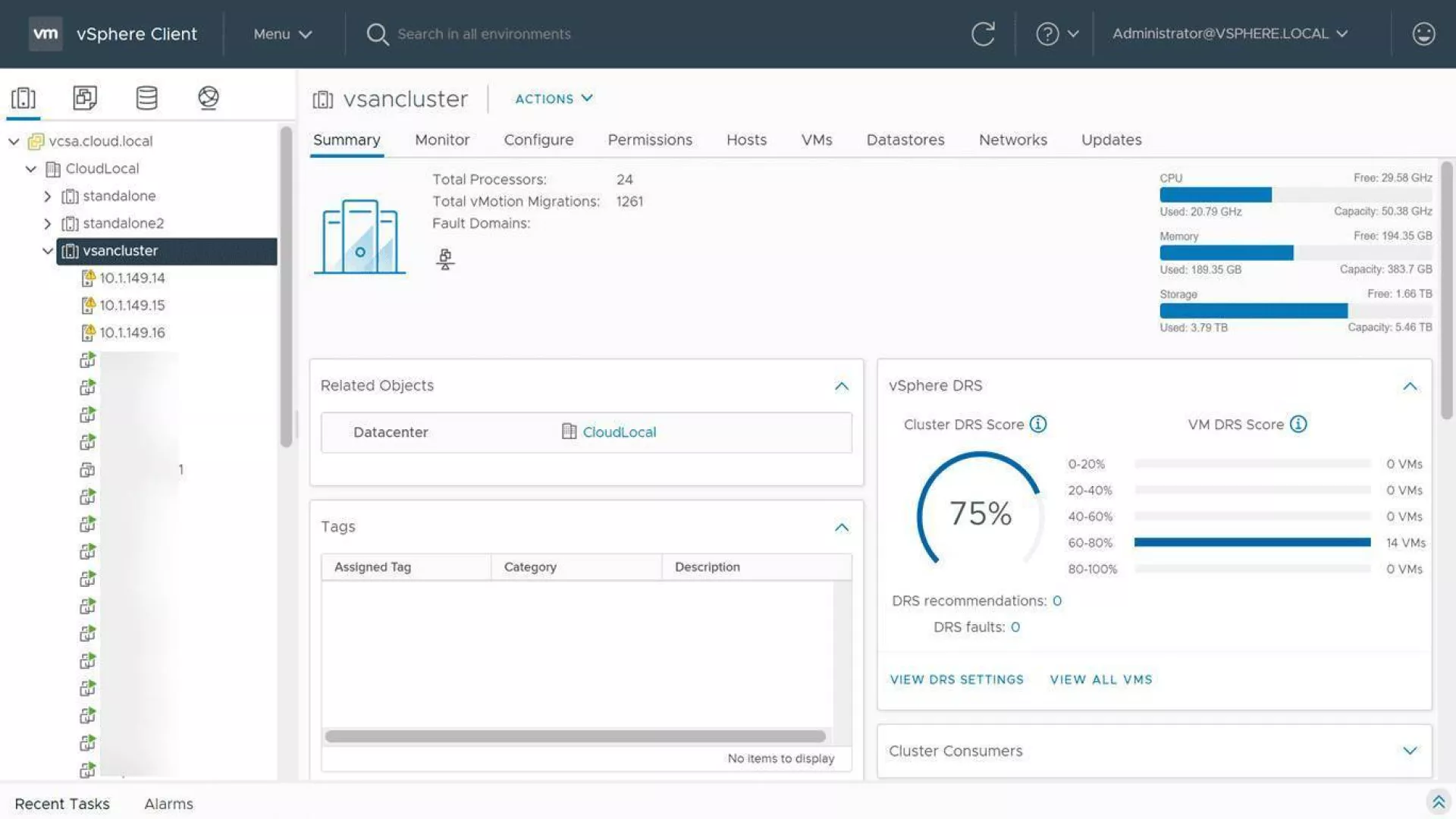Viewport: 1456px width, 819px height.
Task: Switch to the Datastores tab
Action: tap(905, 140)
